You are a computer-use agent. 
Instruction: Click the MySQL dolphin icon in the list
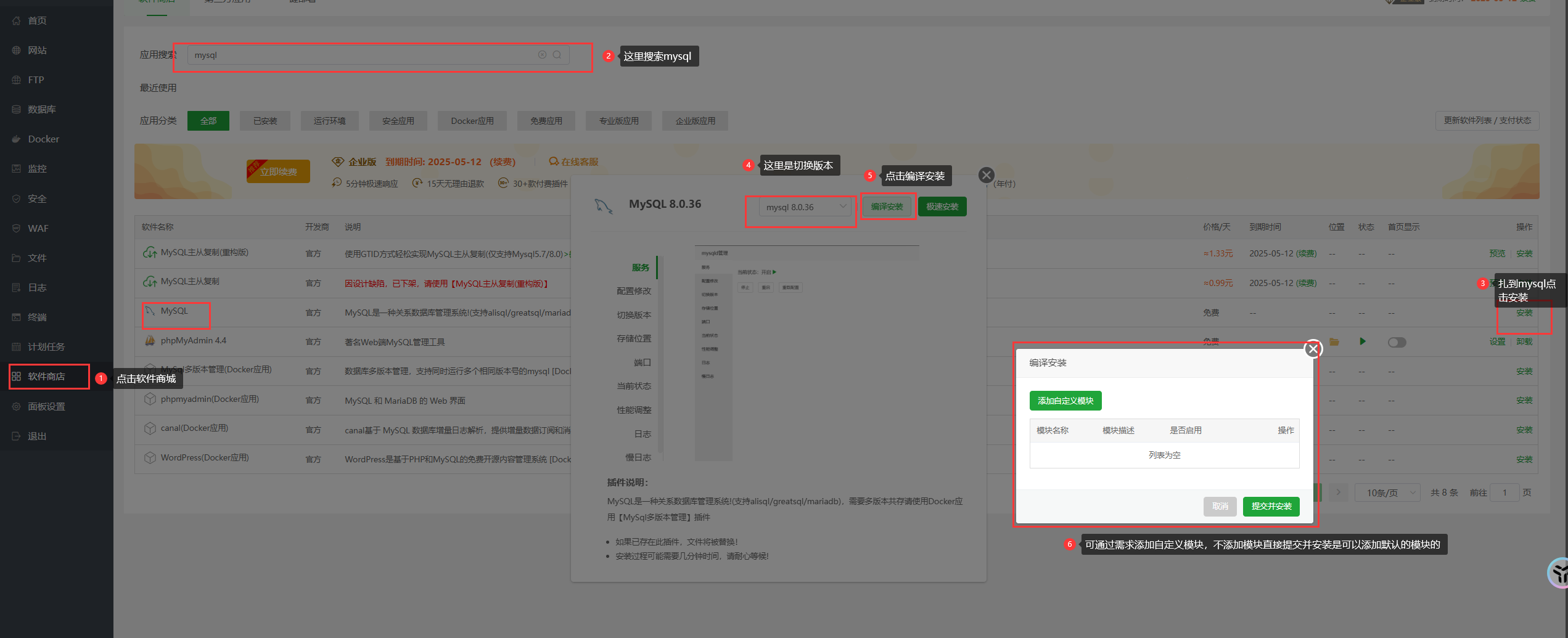150,311
